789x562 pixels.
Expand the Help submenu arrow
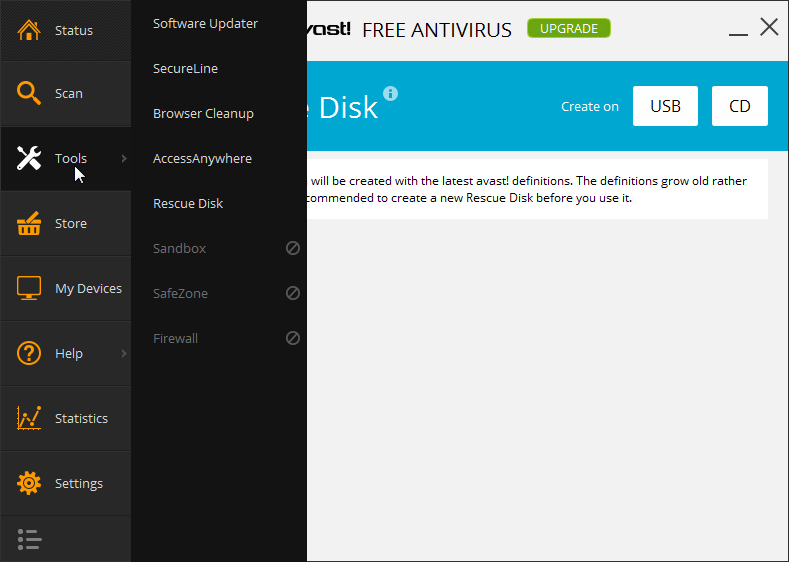click(x=124, y=354)
